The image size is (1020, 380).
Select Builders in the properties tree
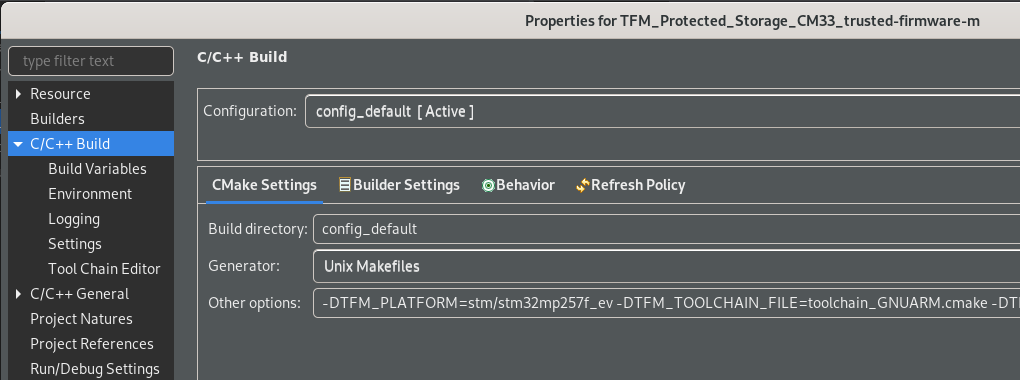tap(57, 119)
